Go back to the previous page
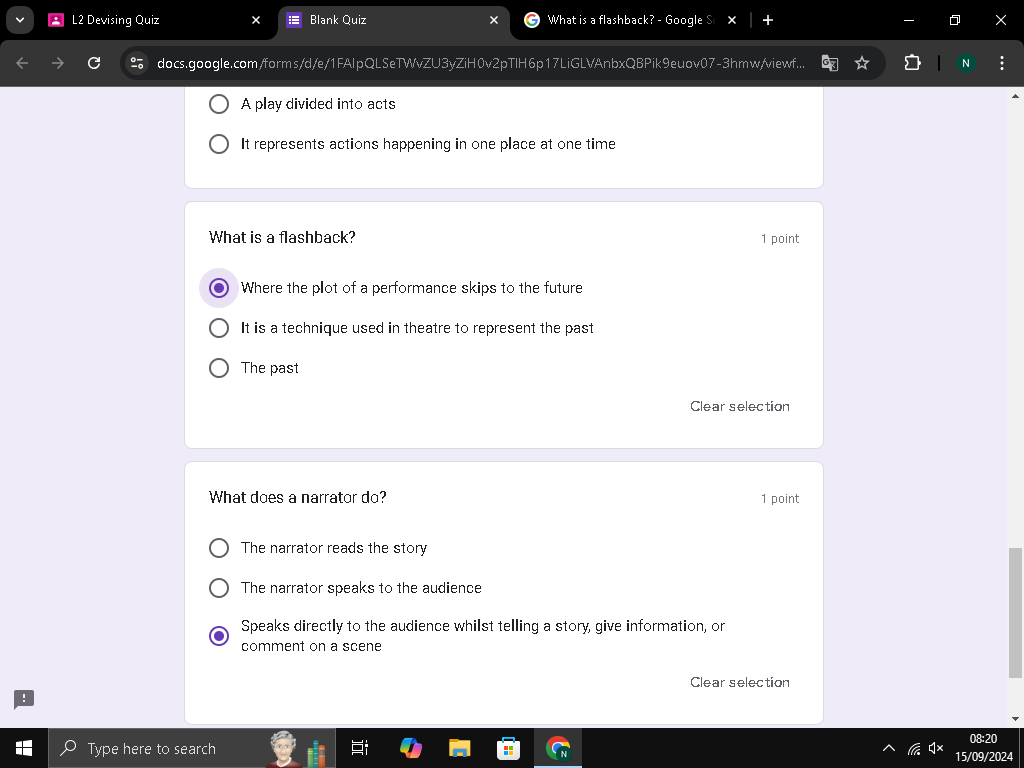1024x768 pixels. [22, 63]
